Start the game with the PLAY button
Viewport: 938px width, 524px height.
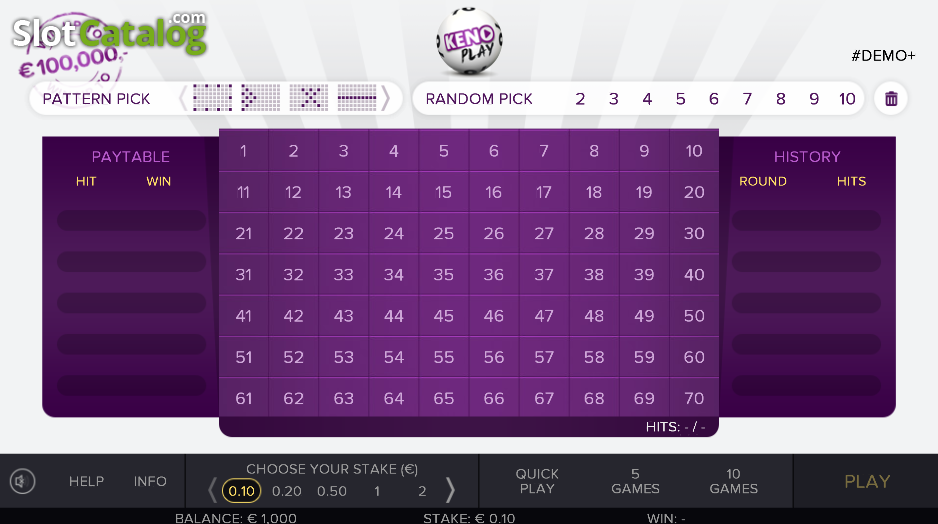point(867,482)
